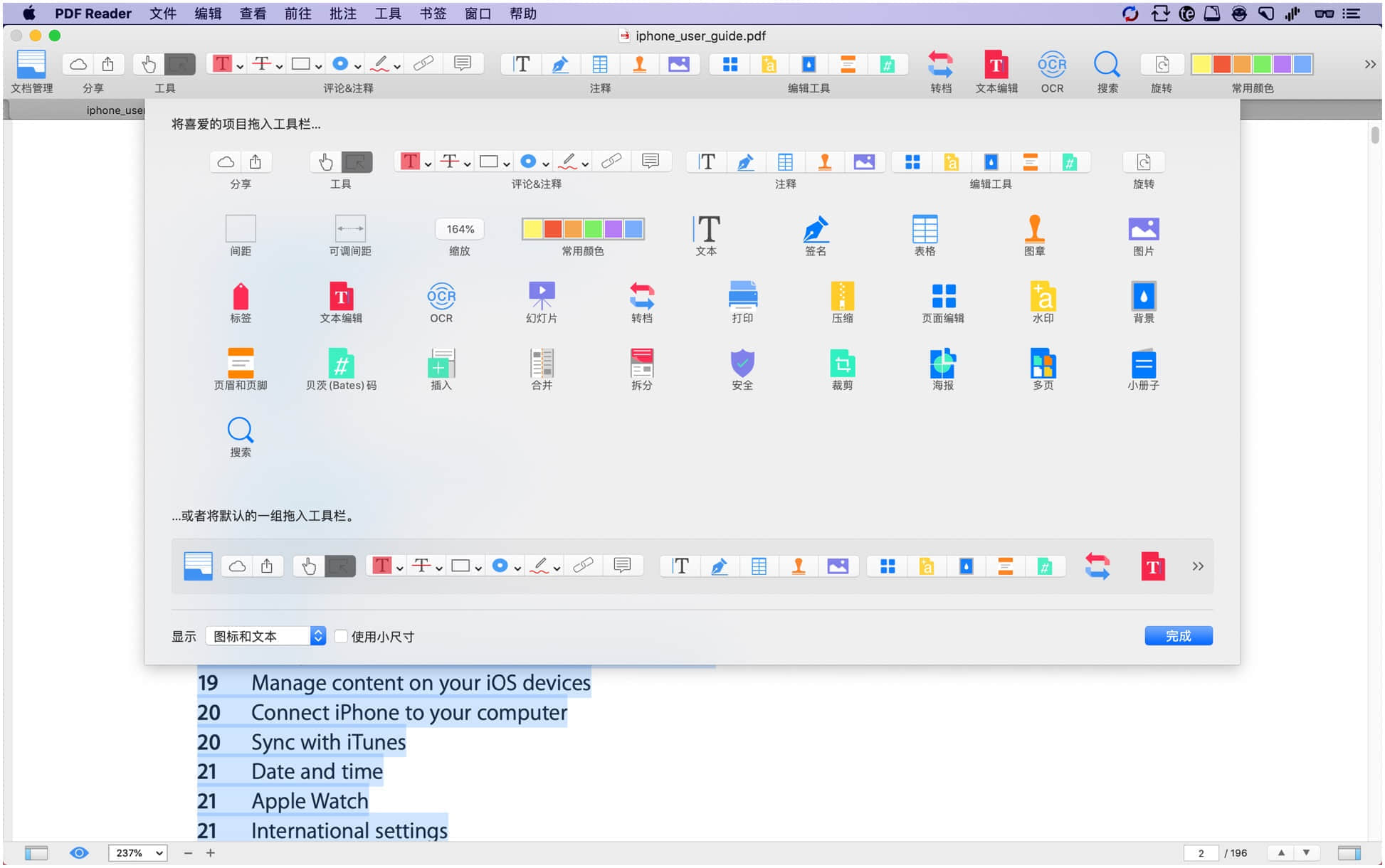Open the 帮助 menu
Screen dimensions: 1385x868
[523, 14]
